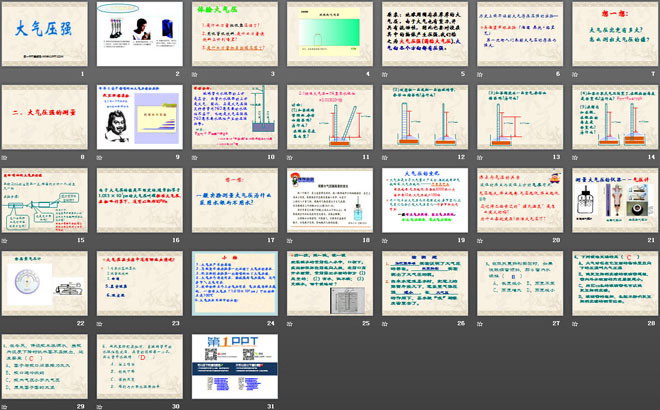Click slide 11 showing the 760mm mercury tube
Viewport: 660px width, 410px height.
point(327,120)
